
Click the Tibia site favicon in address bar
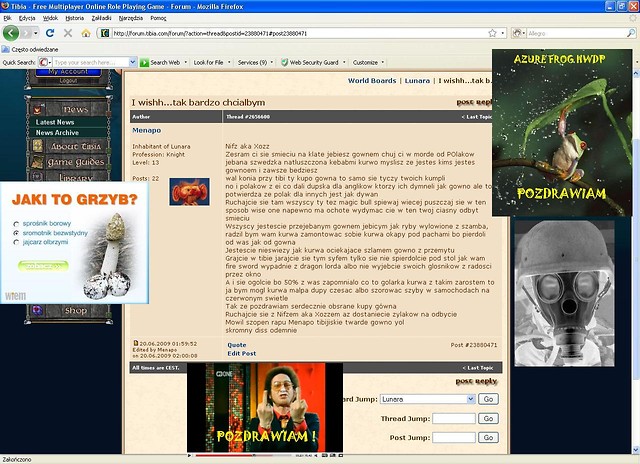pyautogui.click(x=104, y=33)
